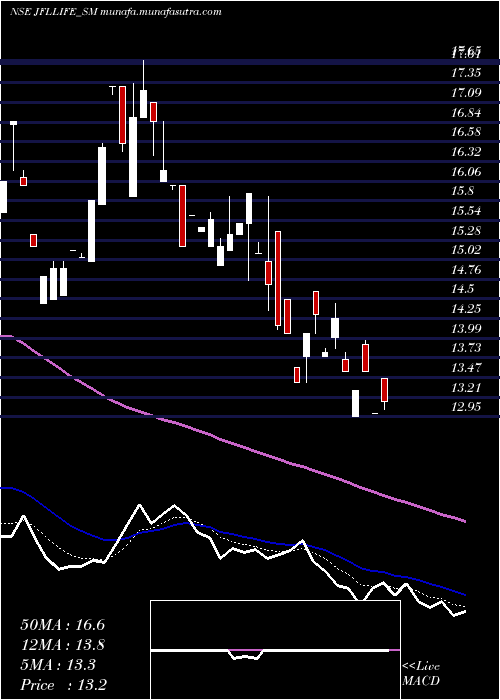The width and height of the screenshot is (500, 700).
Task: Click the 12.95 price axis label
Action: [466, 406]
